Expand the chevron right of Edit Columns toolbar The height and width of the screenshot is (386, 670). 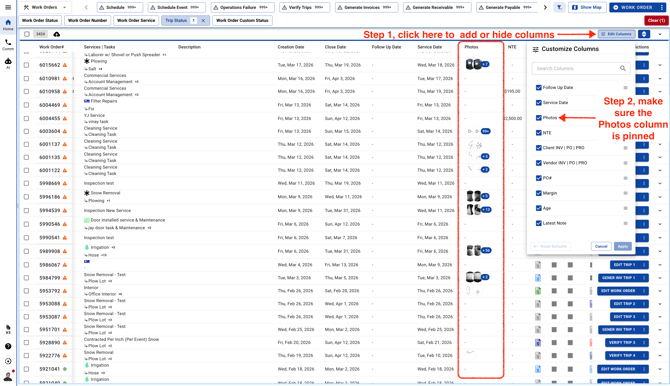pos(660,34)
